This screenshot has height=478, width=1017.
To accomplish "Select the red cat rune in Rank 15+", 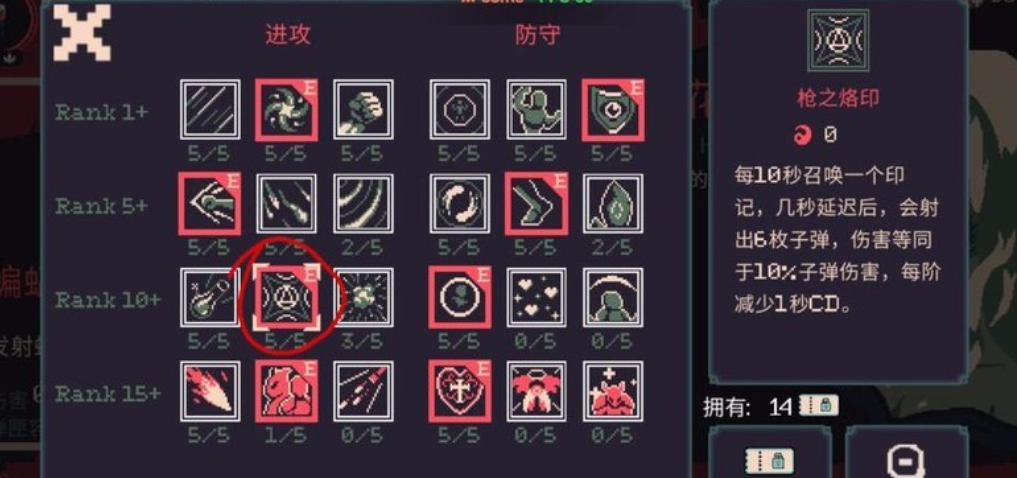I will pos(286,391).
